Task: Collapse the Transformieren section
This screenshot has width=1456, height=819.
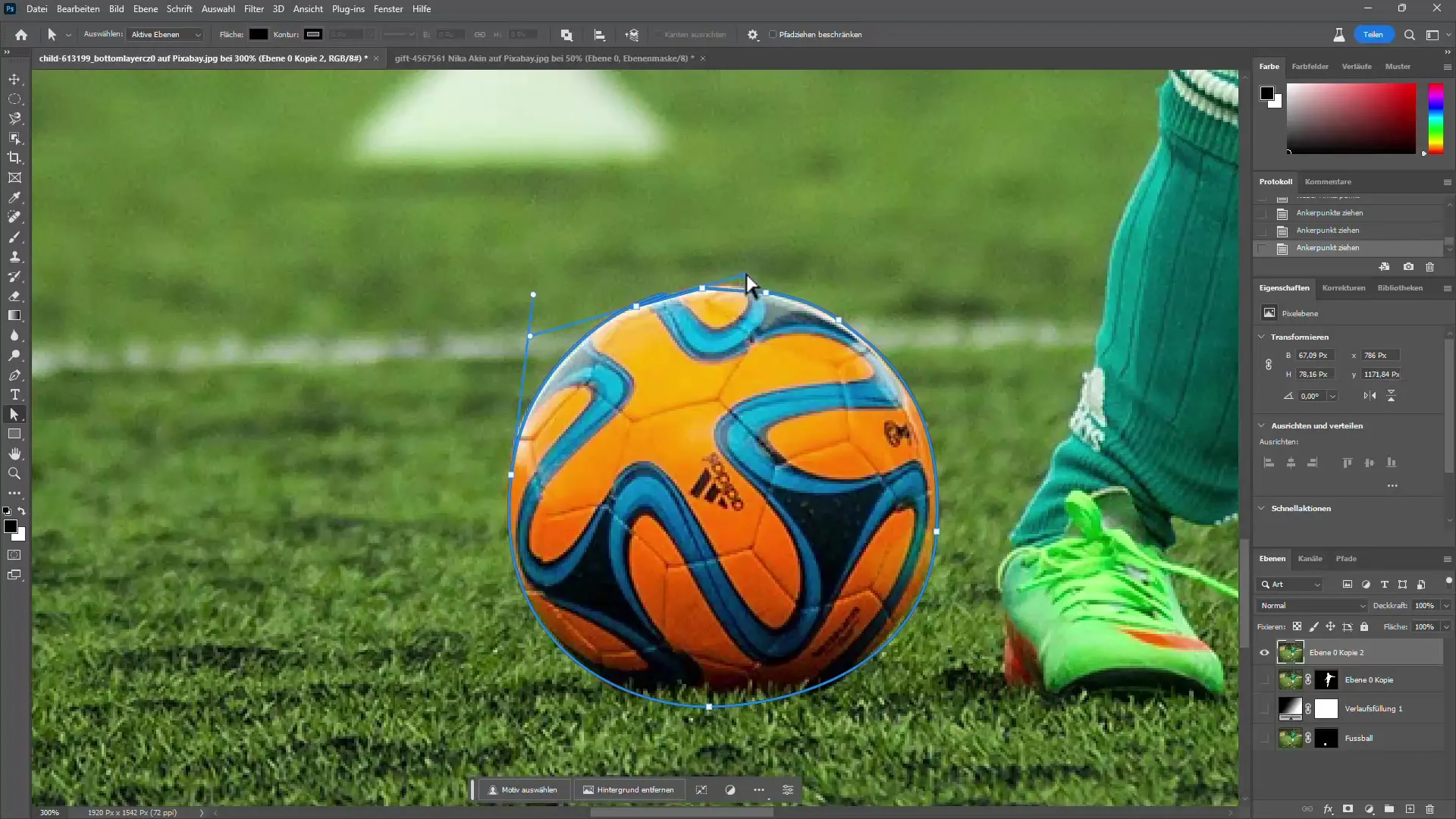Action: 1262,337
